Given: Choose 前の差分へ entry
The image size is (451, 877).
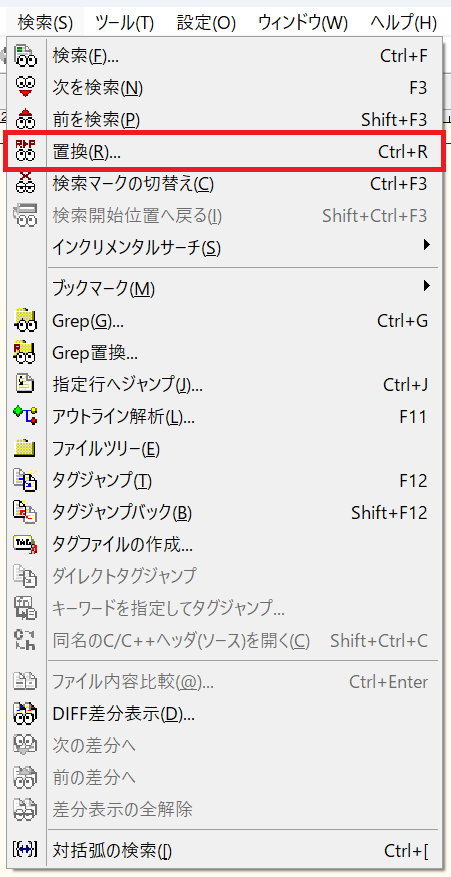Looking at the screenshot, I should [x=226, y=777].
